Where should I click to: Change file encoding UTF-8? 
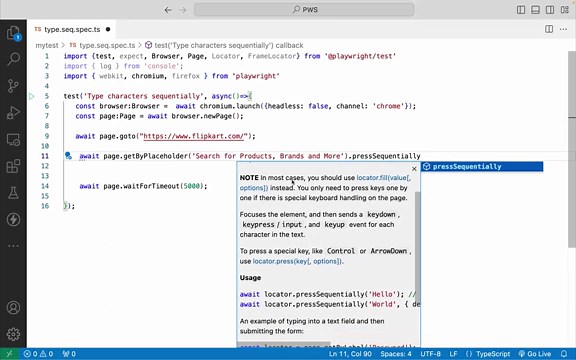coord(431,354)
